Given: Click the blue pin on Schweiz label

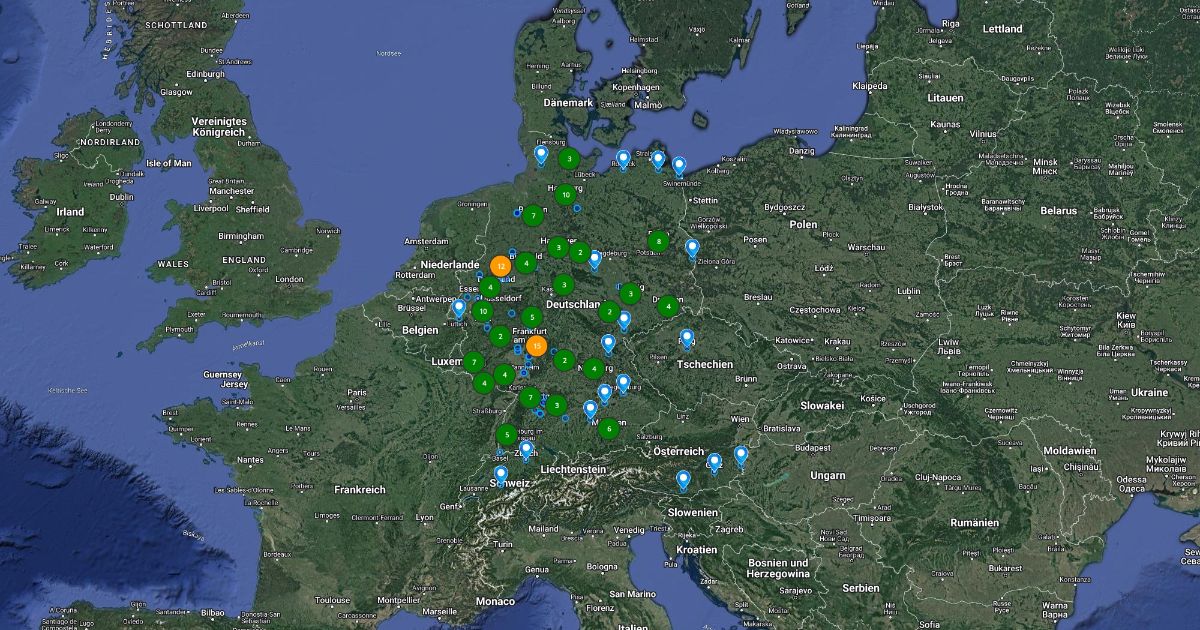Looking at the screenshot, I should pyautogui.click(x=501, y=474).
